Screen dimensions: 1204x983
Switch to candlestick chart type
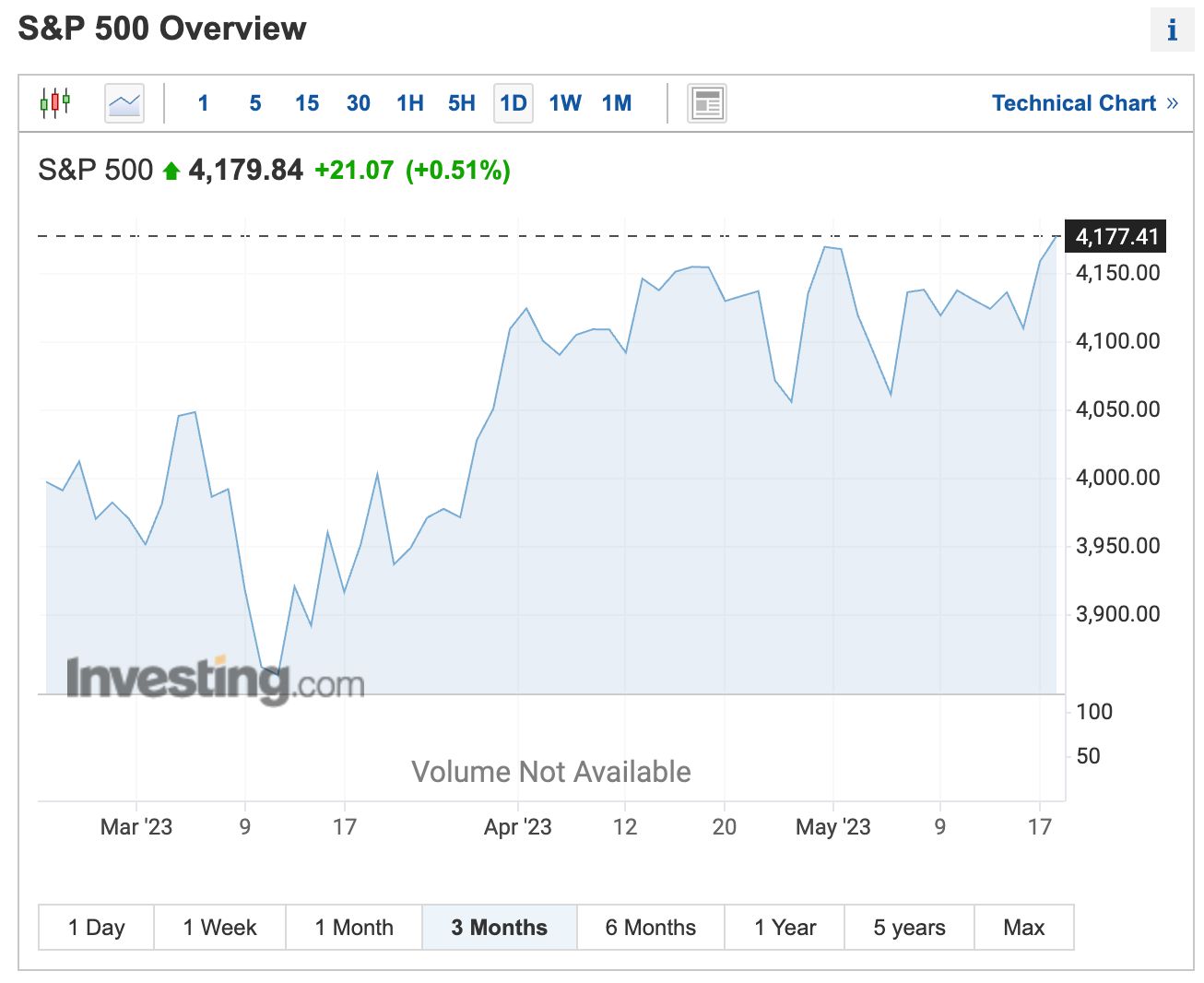point(55,102)
